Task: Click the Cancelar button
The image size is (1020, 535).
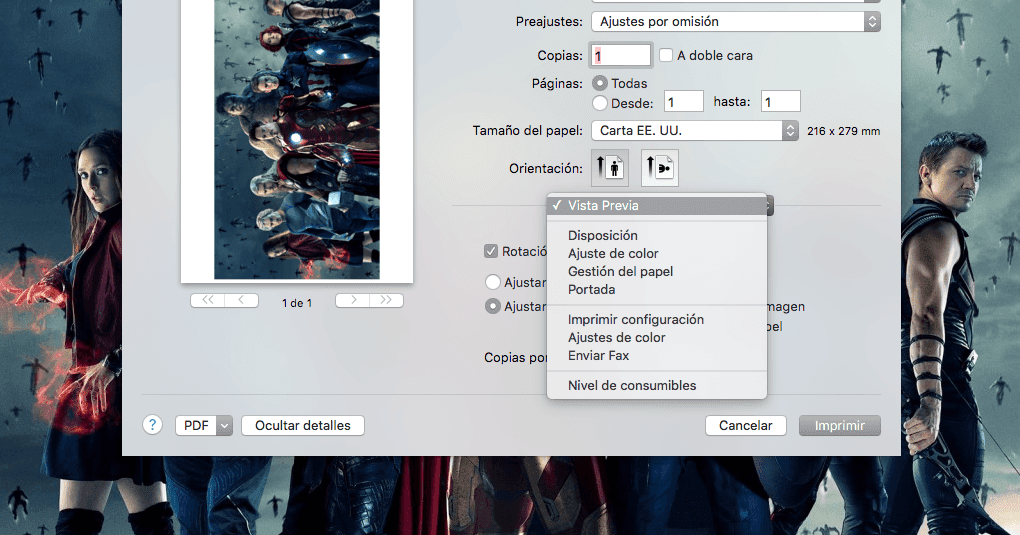Action: pos(745,426)
